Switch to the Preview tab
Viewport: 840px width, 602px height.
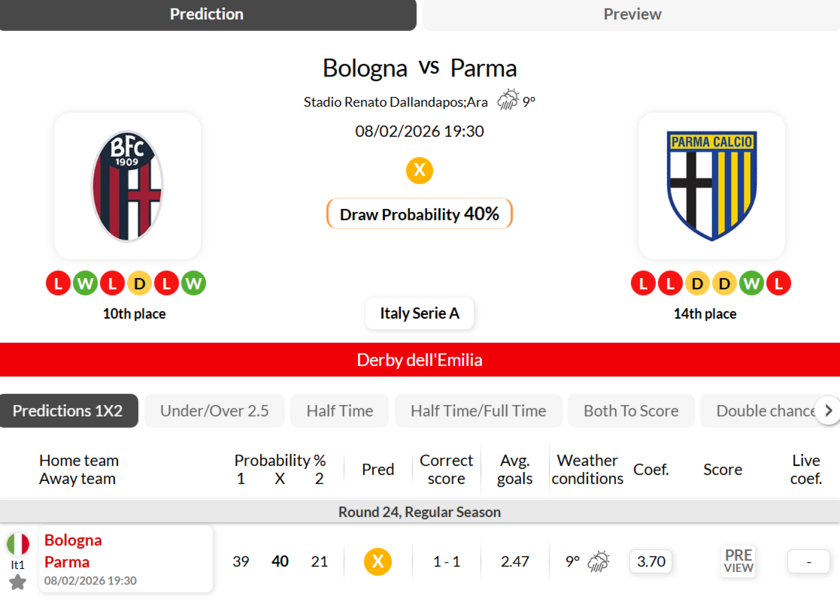(631, 14)
